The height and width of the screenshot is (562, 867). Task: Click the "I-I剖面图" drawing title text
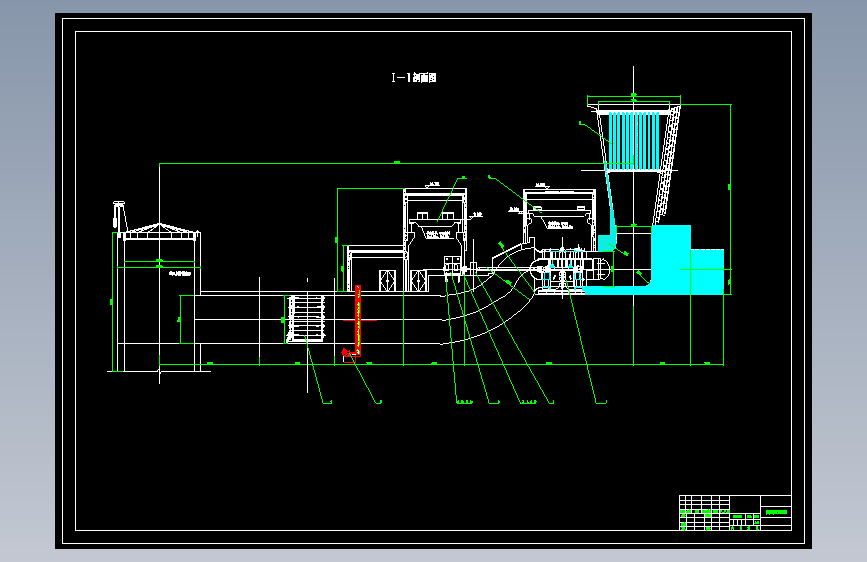(x=414, y=78)
